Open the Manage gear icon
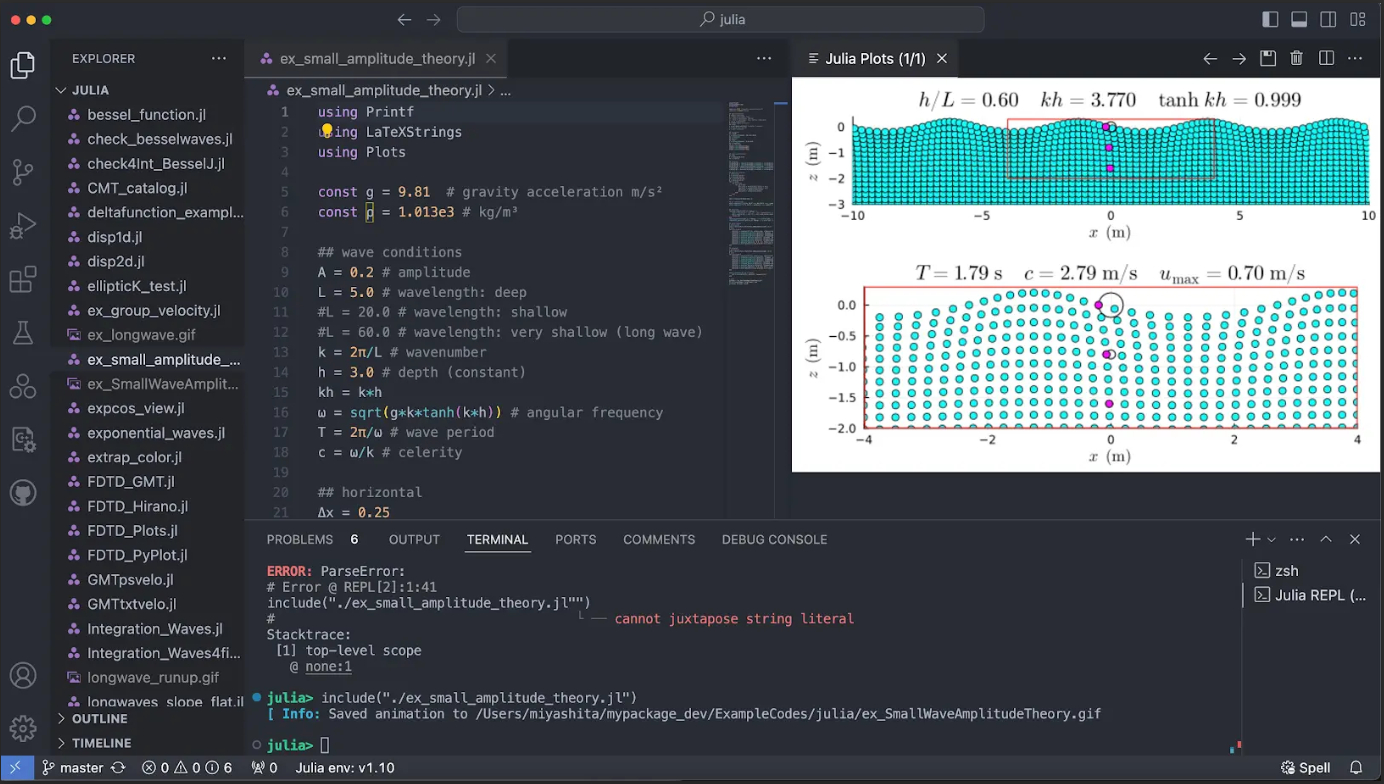 (x=23, y=728)
